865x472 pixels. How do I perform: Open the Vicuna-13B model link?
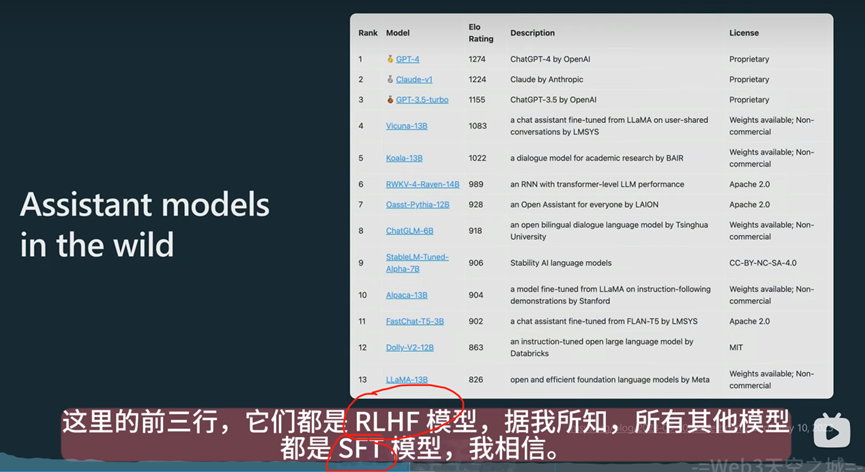tap(406, 126)
